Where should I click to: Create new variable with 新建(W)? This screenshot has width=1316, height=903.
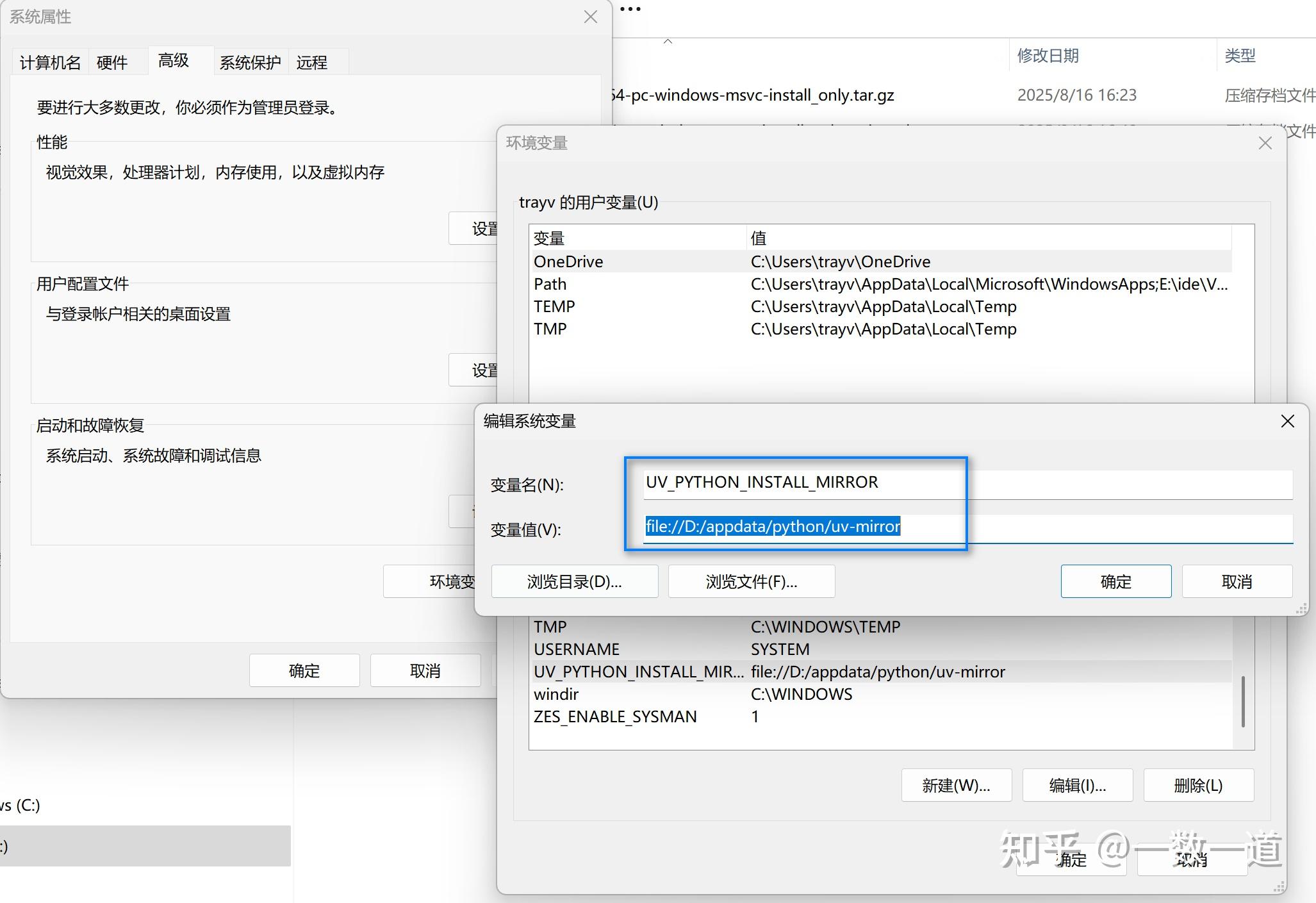[x=956, y=784]
